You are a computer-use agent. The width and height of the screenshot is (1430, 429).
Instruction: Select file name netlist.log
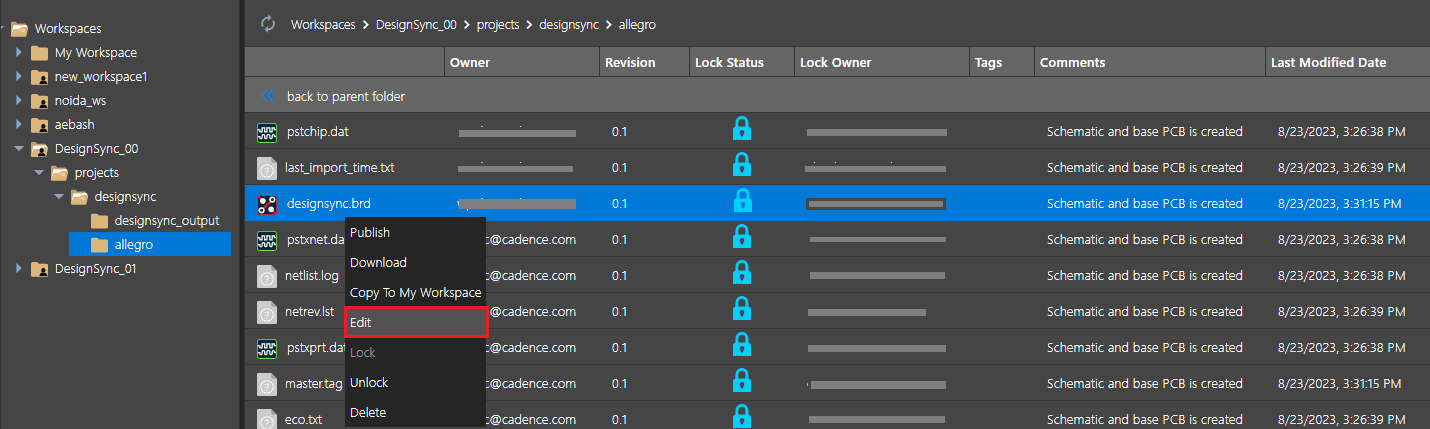312,275
